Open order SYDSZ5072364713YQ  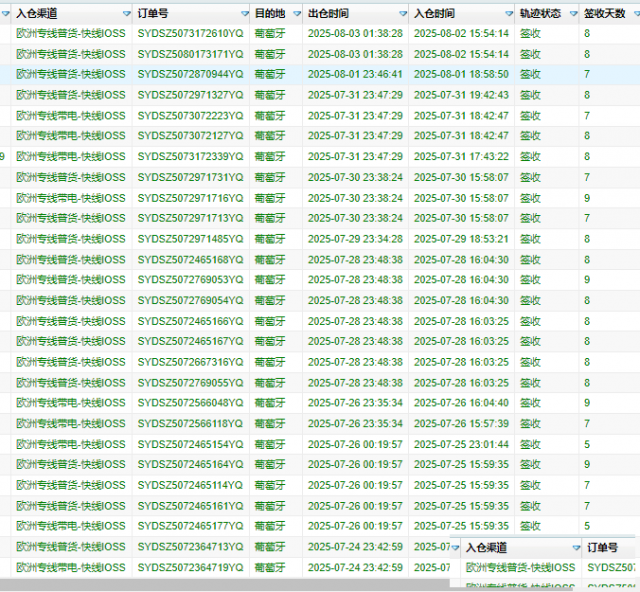pos(190,547)
